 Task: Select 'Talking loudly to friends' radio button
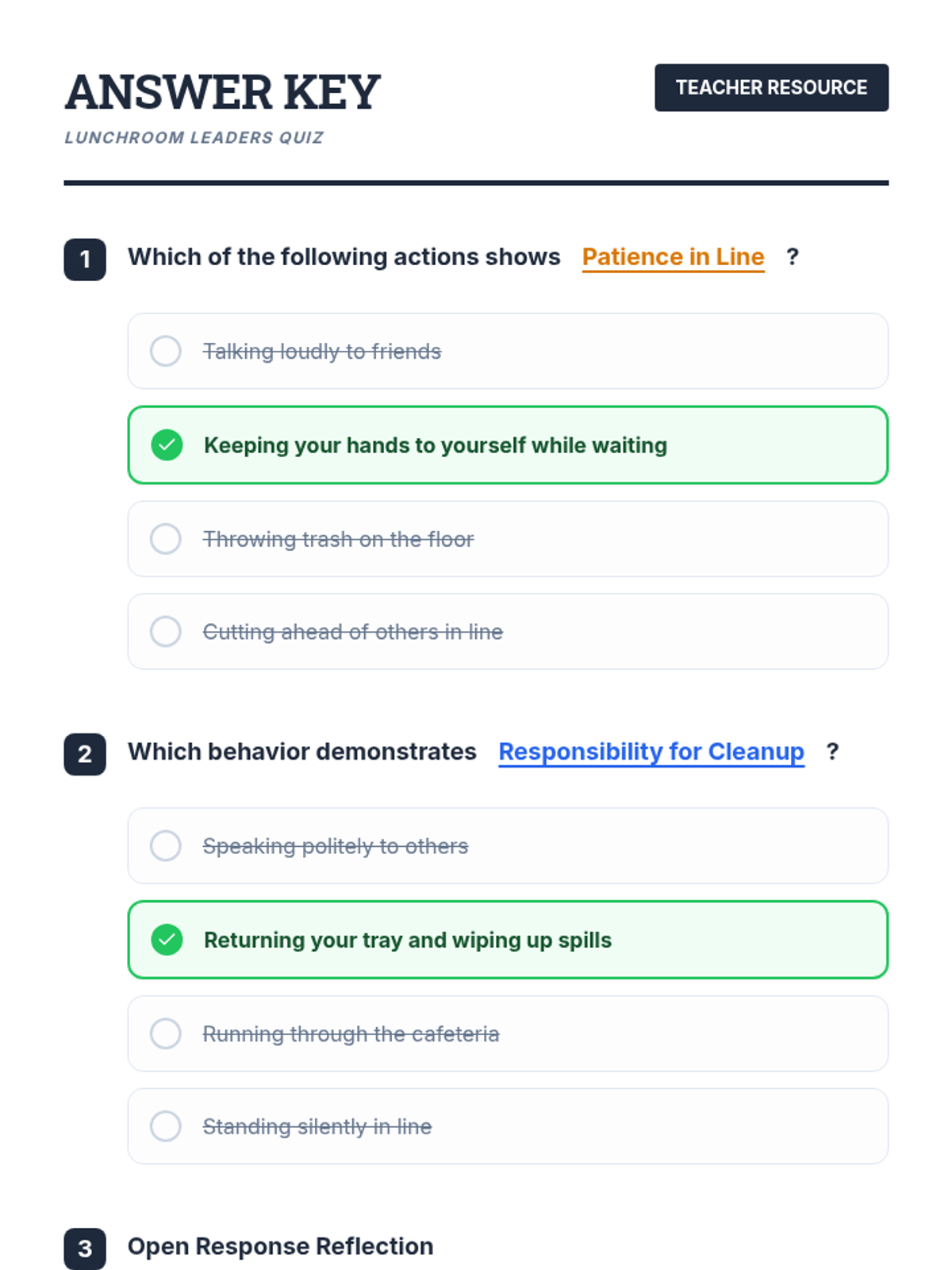166,351
